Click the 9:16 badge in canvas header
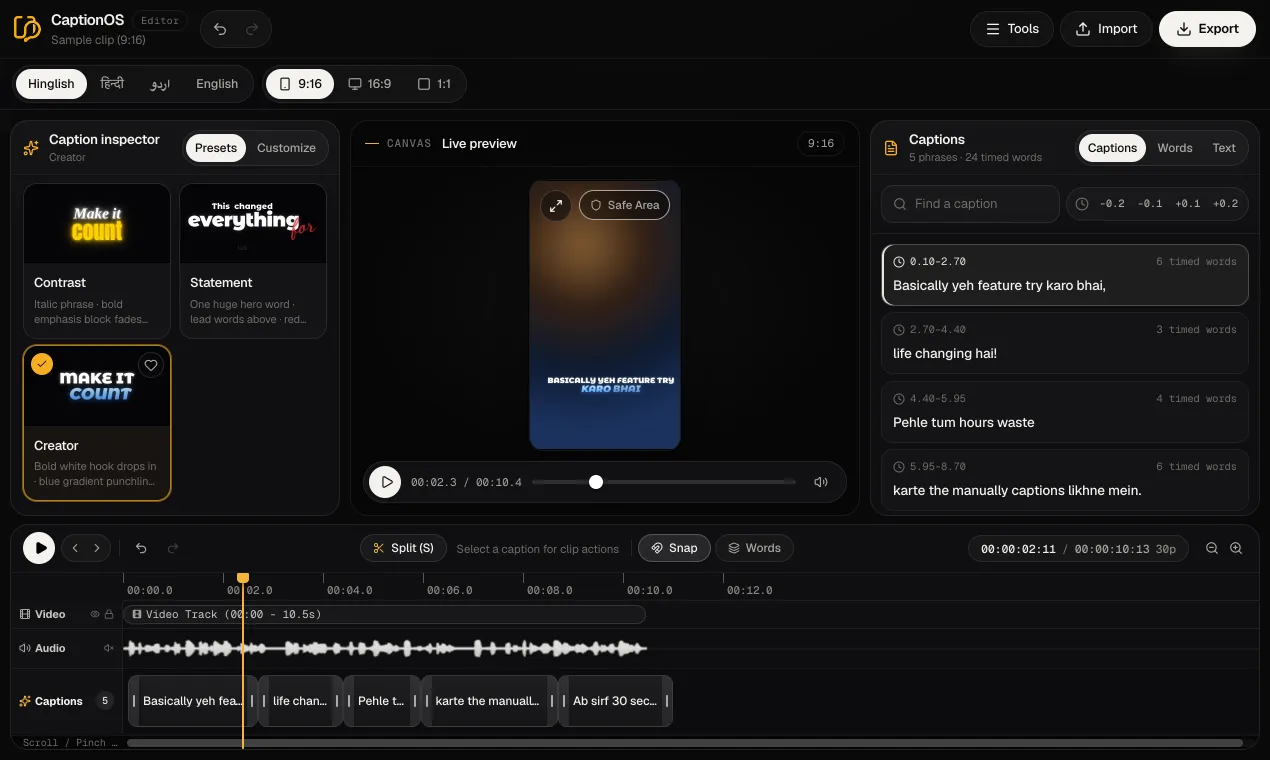This screenshot has height=760, width=1270. [821, 144]
